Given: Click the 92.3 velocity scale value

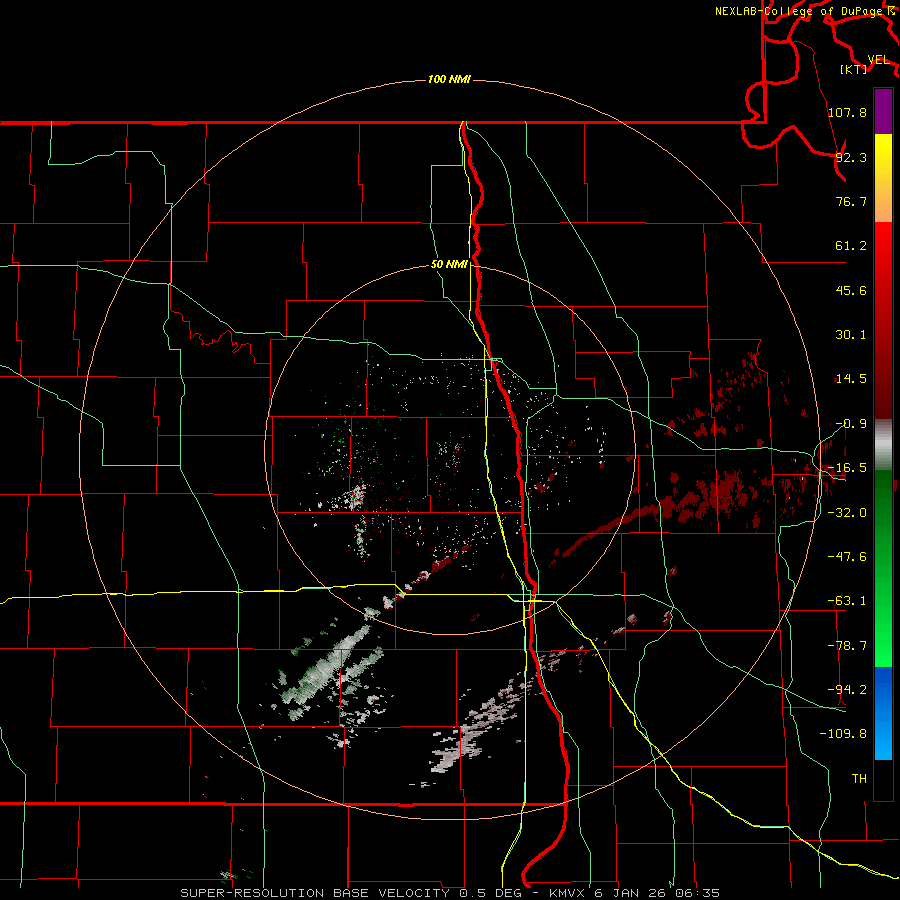Looking at the screenshot, I should tap(851, 157).
